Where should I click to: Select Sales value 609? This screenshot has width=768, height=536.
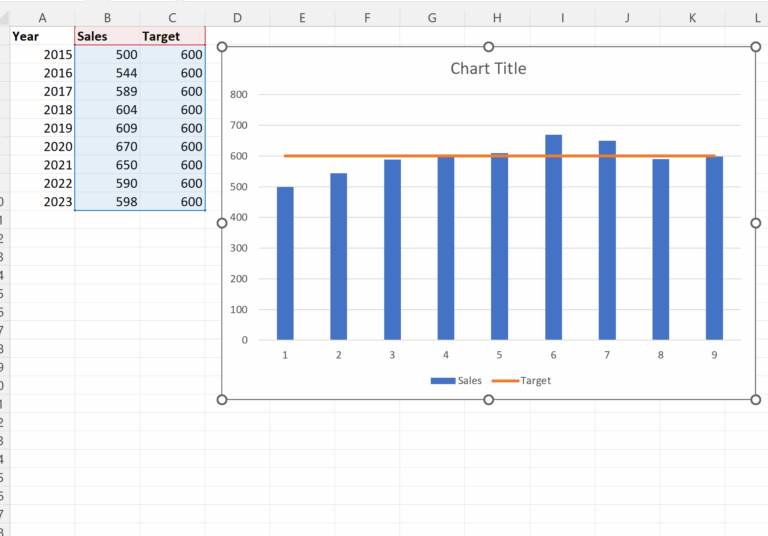(107, 128)
